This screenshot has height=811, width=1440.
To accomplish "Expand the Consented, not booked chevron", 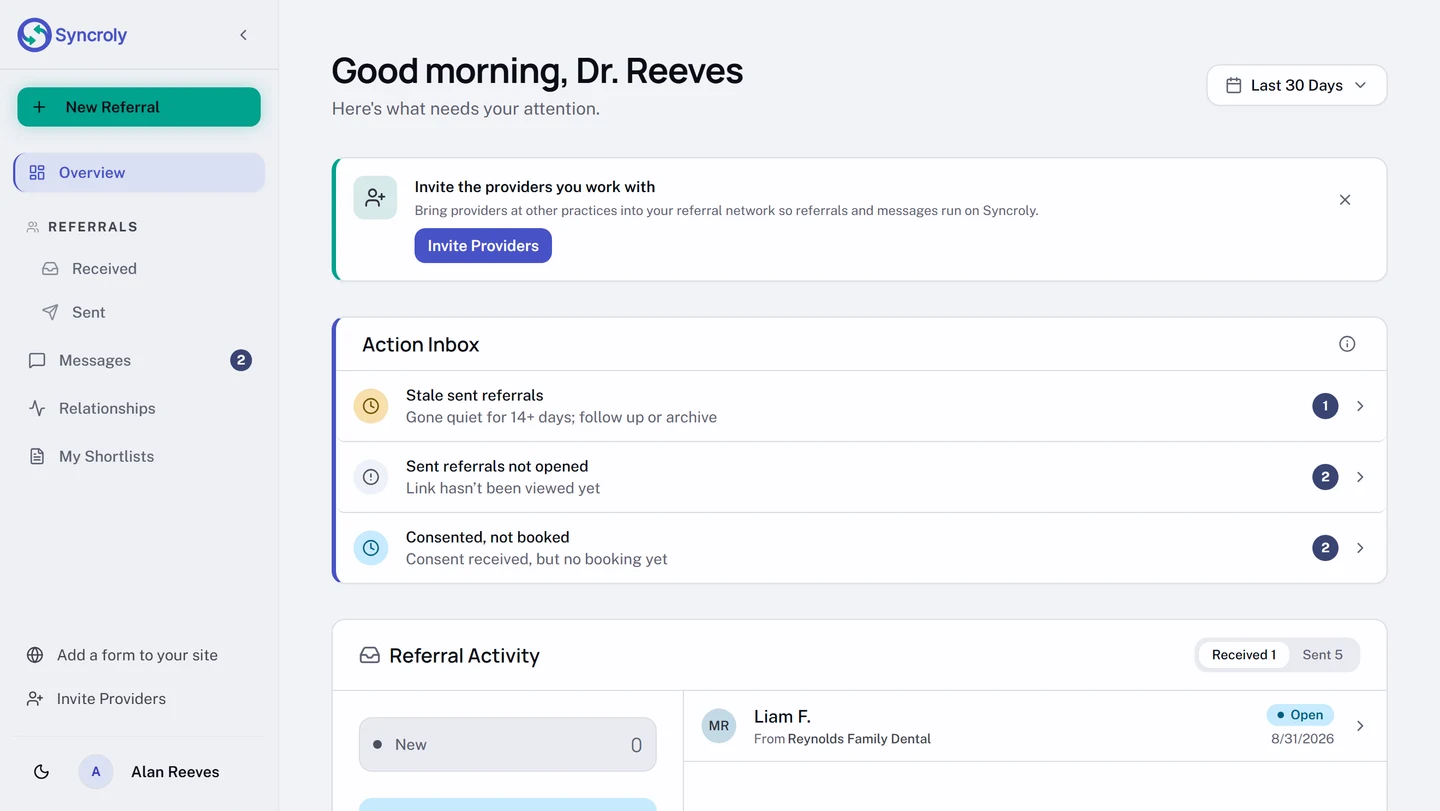I will point(1360,548).
